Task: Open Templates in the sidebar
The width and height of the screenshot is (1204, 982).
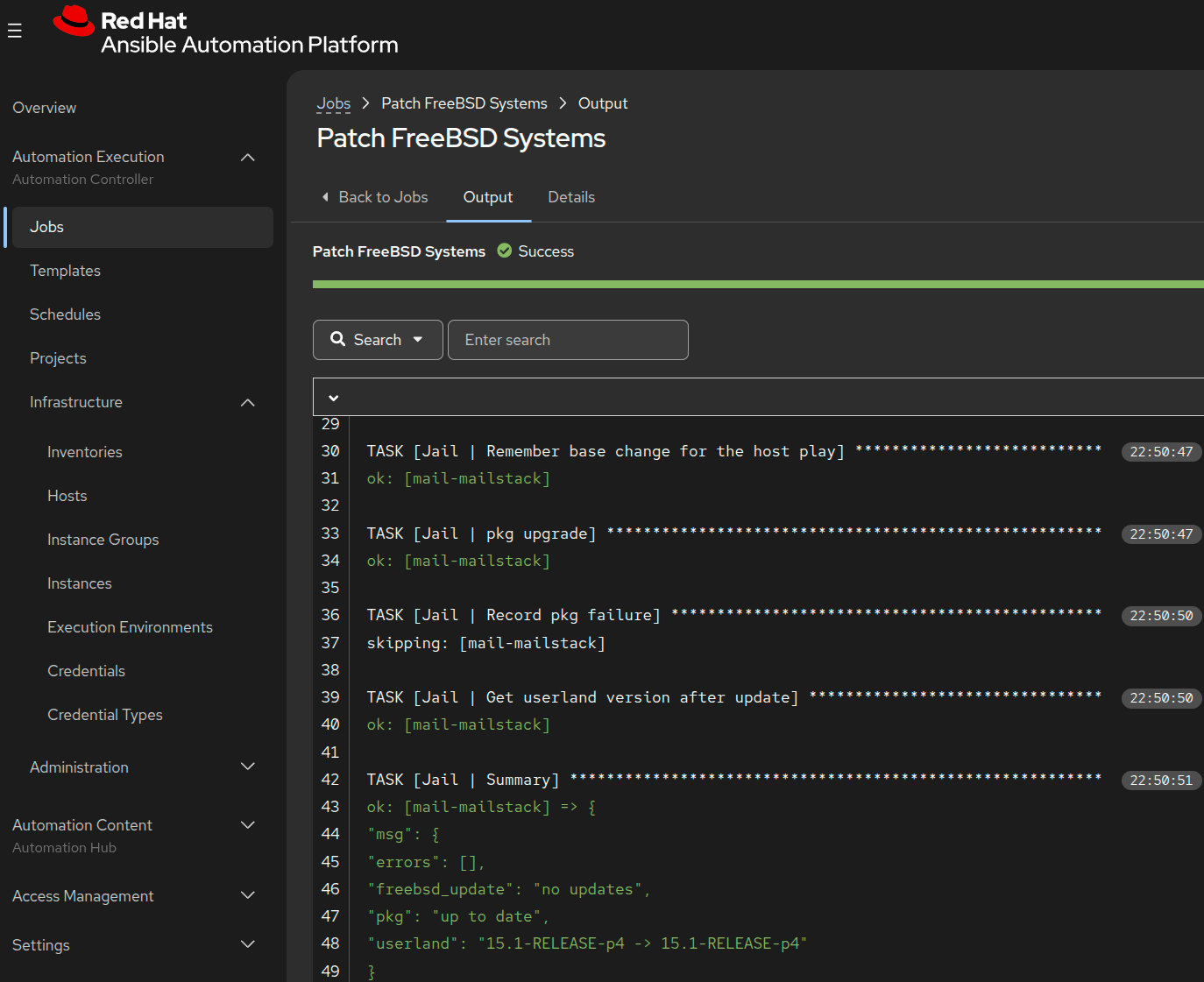Action: 66,271
